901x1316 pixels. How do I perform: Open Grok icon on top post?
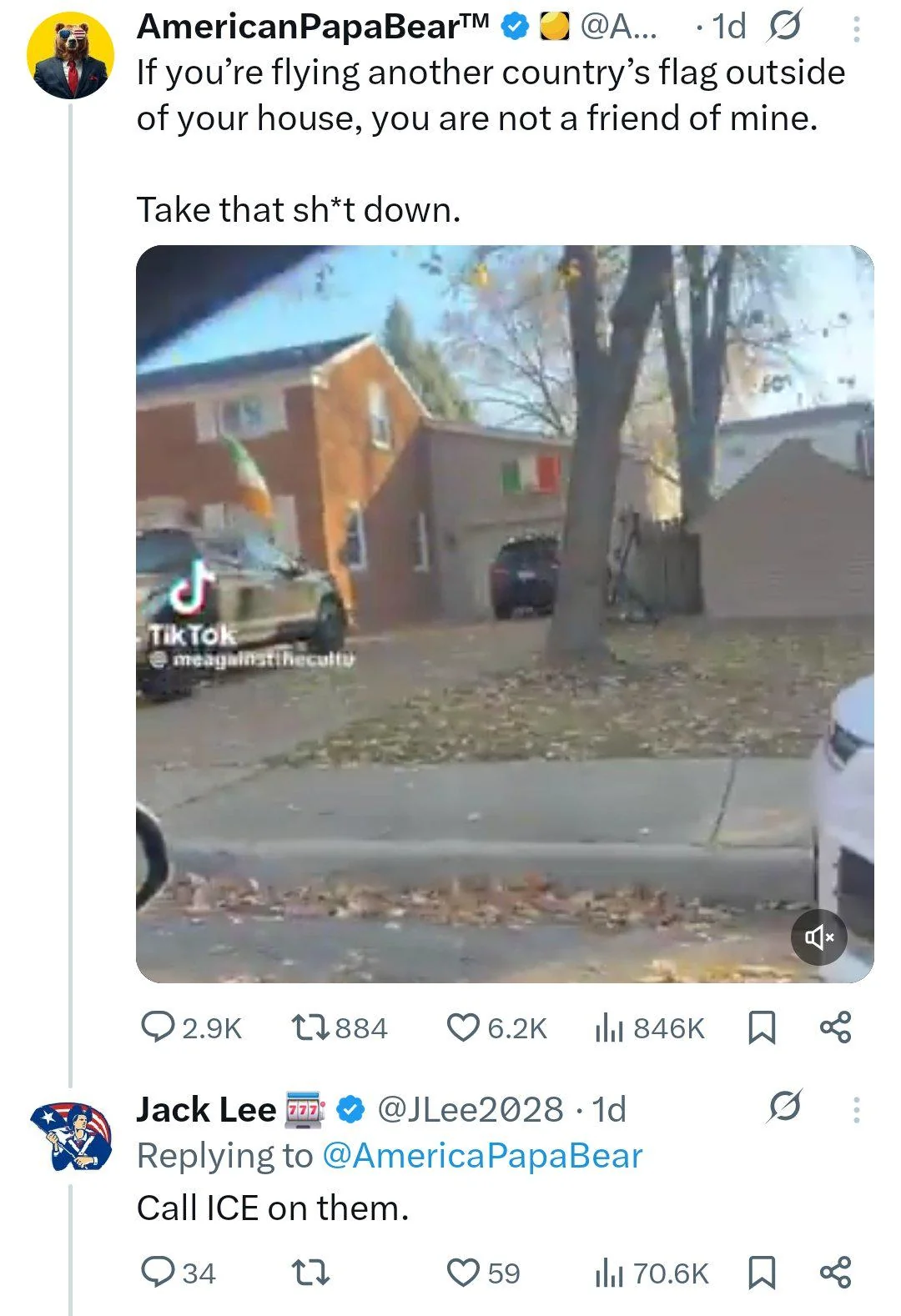783,28
